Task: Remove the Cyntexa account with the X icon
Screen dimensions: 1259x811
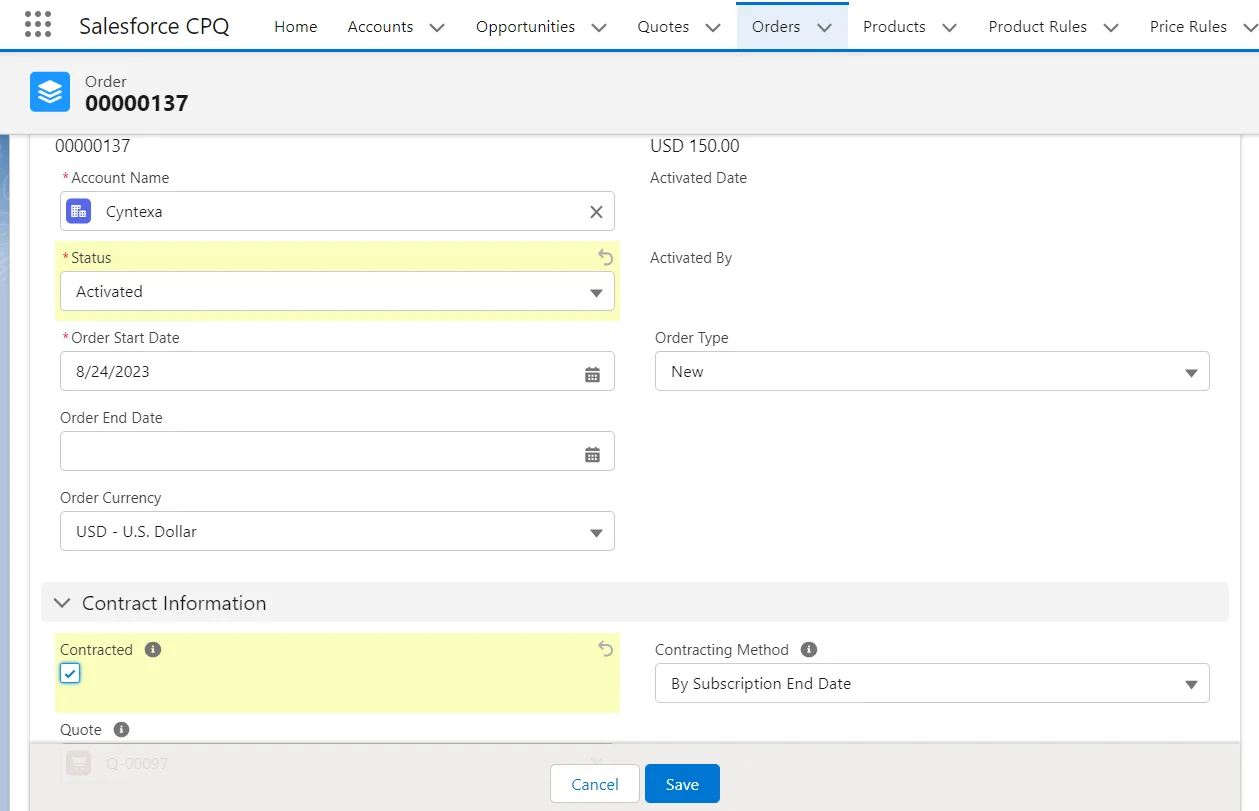Action: pos(595,211)
